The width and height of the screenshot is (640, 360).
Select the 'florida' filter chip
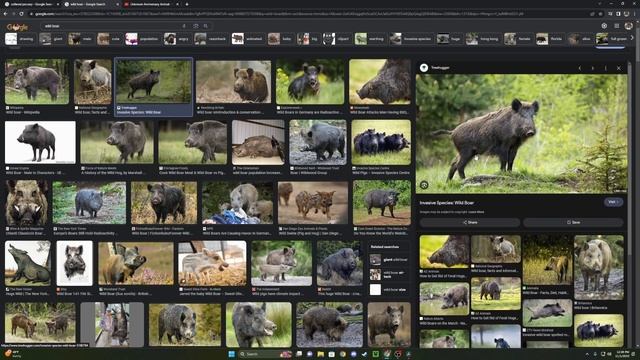[550, 39]
